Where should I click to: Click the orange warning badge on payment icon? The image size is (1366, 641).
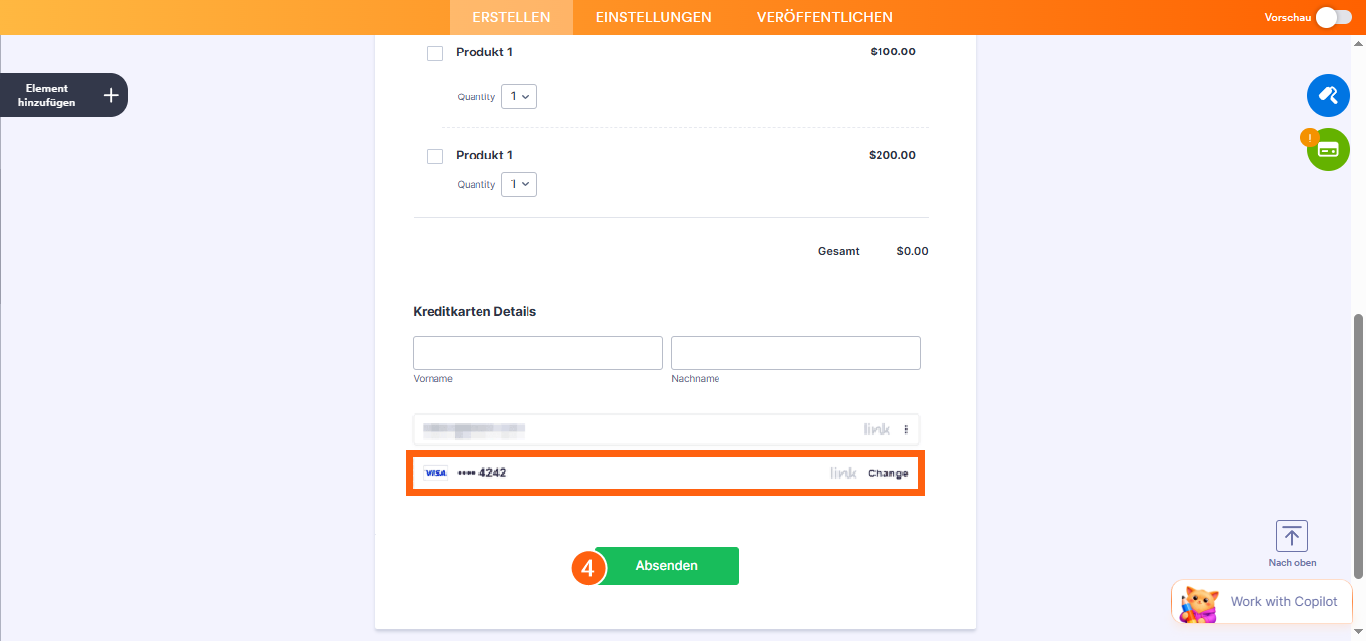[1309, 137]
